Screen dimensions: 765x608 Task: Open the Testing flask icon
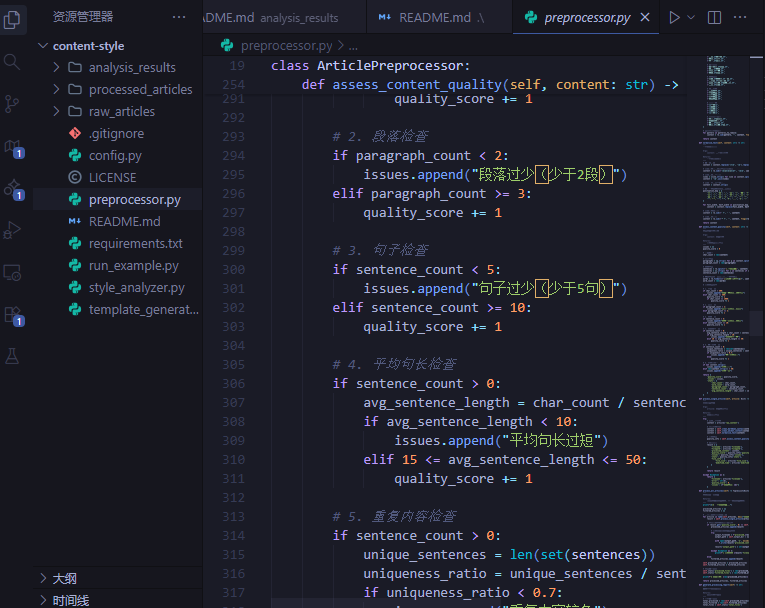tap(12, 356)
